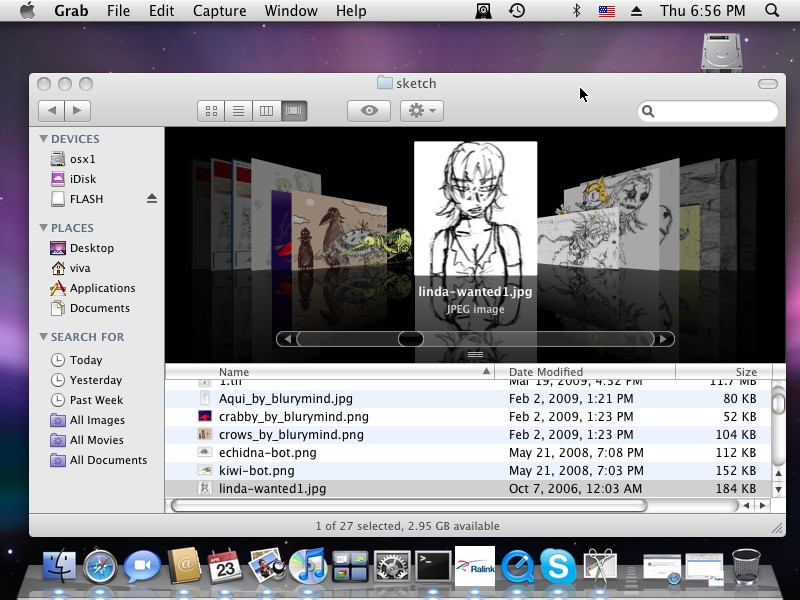Screen dimensions: 800x600
Task: Open the Edit menu
Action: pyautogui.click(x=161, y=11)
